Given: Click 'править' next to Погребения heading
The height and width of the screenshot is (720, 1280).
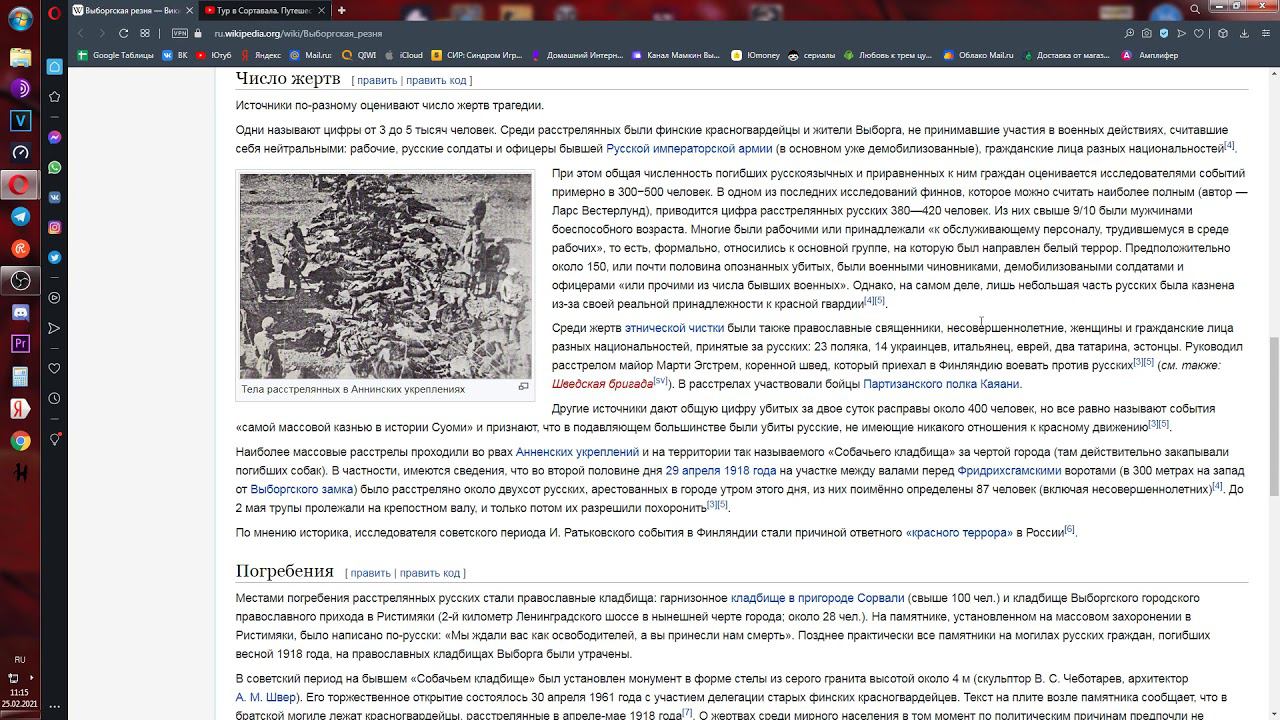Looking at the screenshot, I should [x=371, y=573].
